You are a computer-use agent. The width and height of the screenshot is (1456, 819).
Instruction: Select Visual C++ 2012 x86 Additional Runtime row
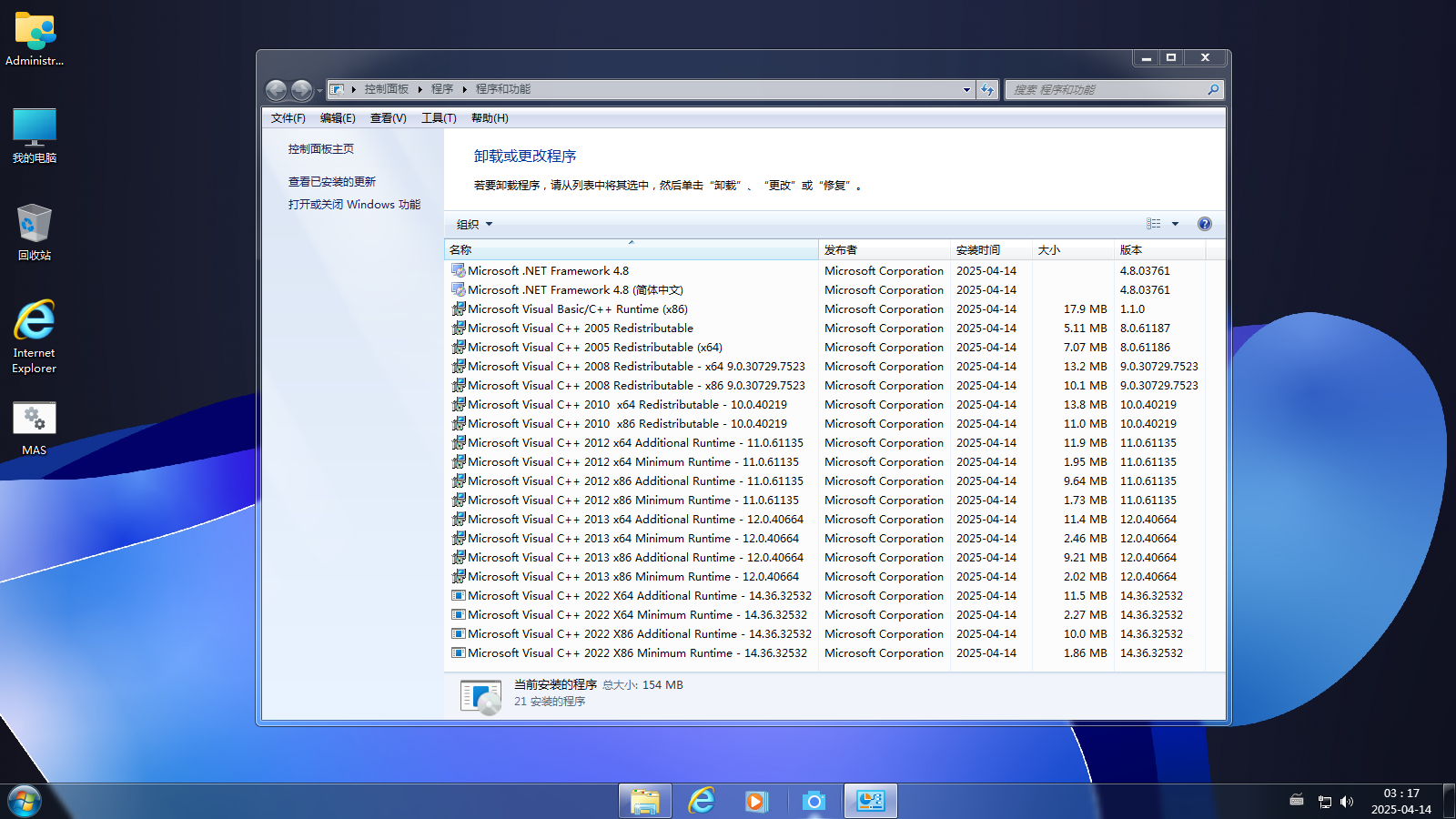(825, 480)
